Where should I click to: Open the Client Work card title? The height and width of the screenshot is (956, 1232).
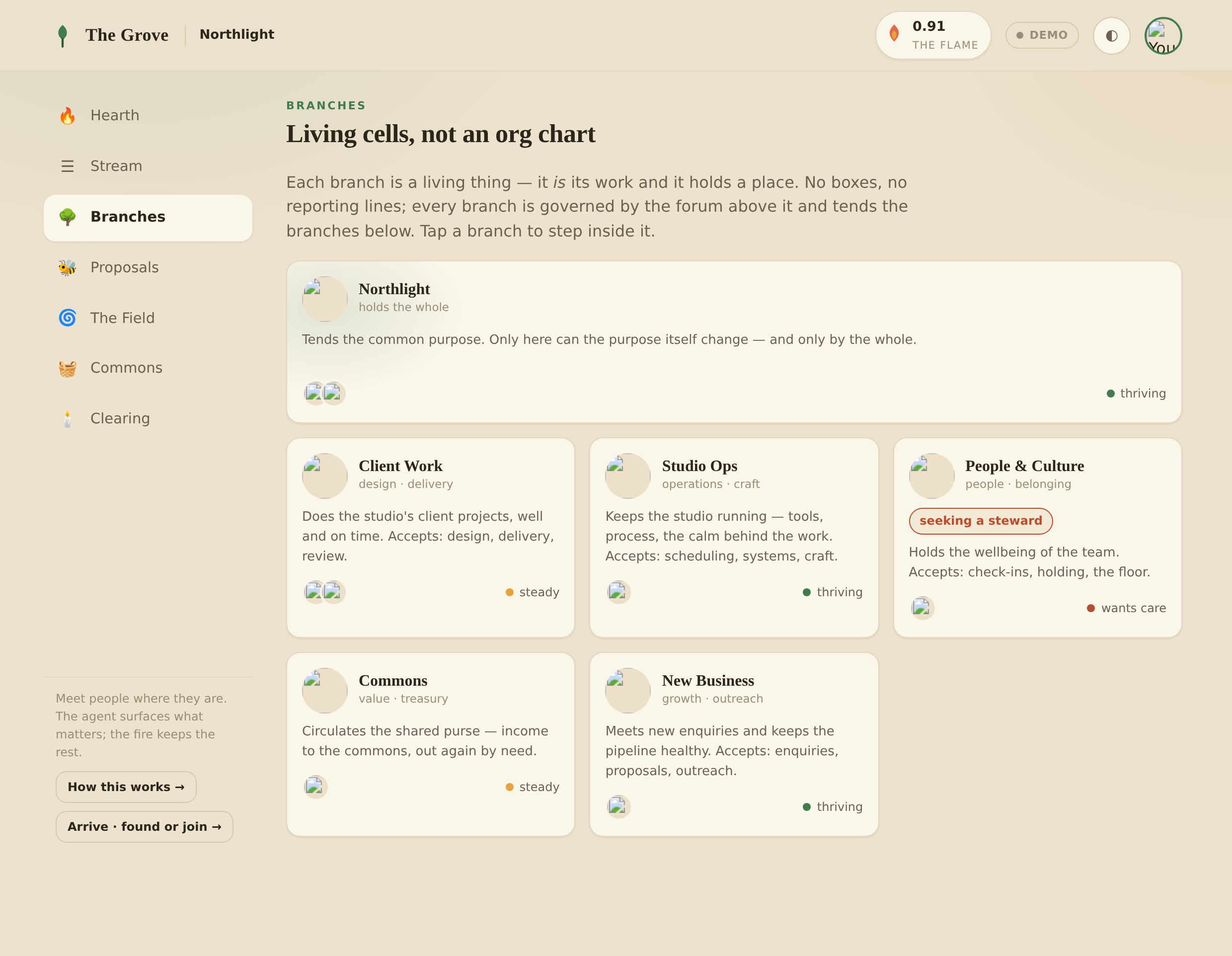(400, 466)
